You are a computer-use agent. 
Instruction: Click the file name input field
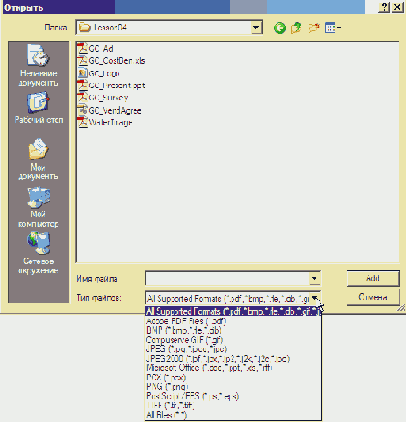coord(228,278)
